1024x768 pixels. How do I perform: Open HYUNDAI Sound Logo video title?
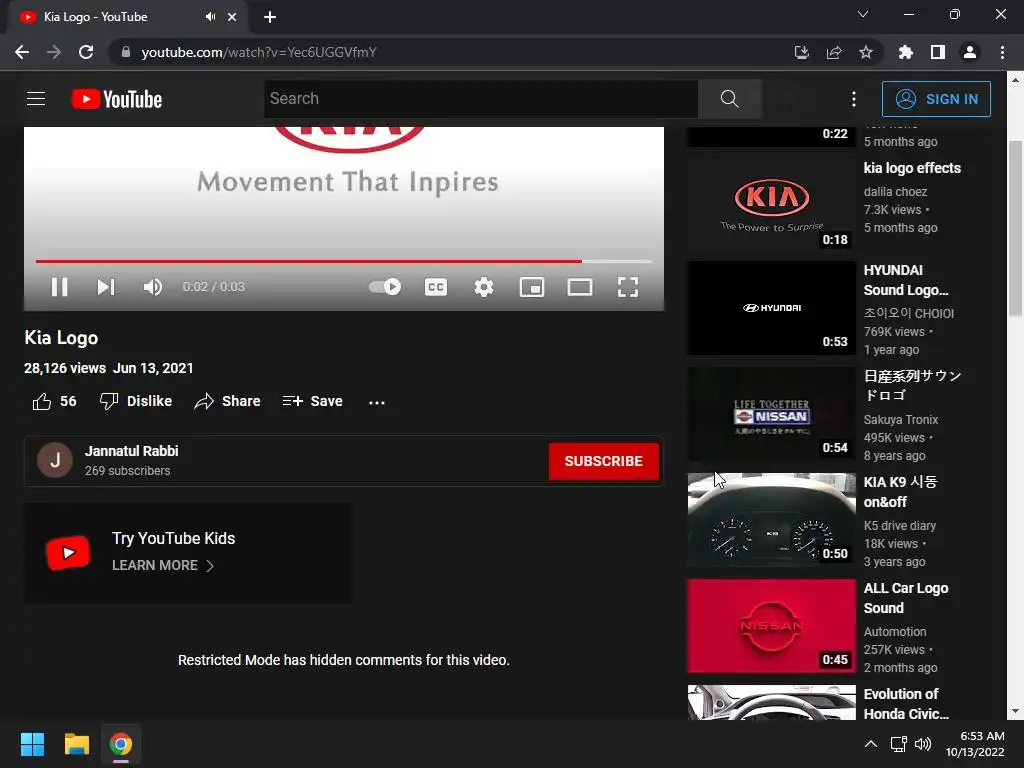(x=906, y=280)
